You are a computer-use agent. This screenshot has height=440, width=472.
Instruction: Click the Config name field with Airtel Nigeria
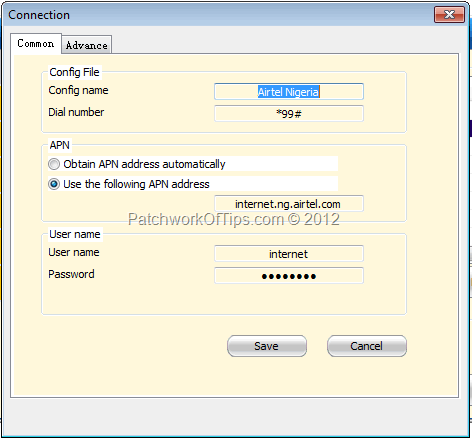289,92
